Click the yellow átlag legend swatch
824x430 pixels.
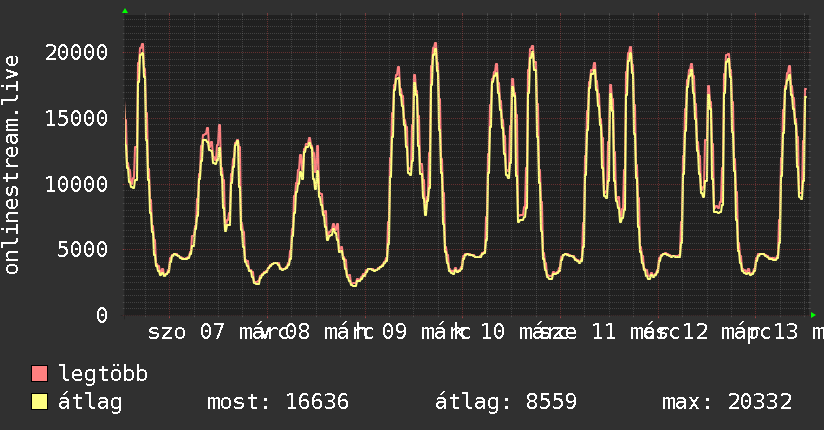click(x=39, y=402)
